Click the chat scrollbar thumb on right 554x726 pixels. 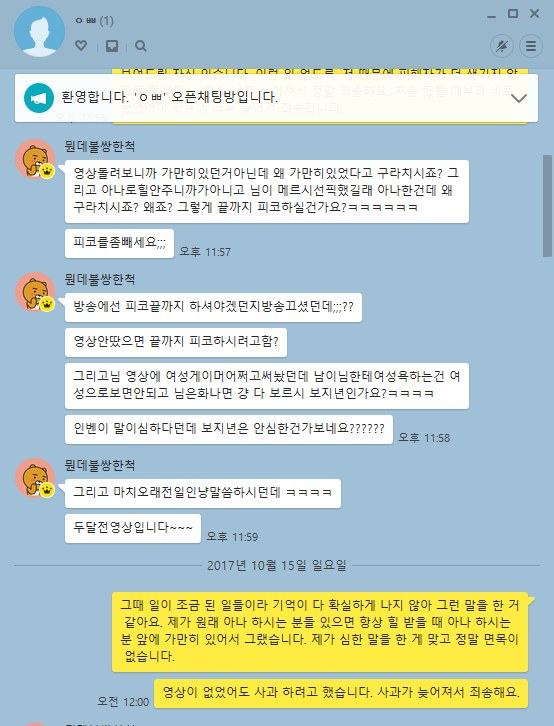547,206
